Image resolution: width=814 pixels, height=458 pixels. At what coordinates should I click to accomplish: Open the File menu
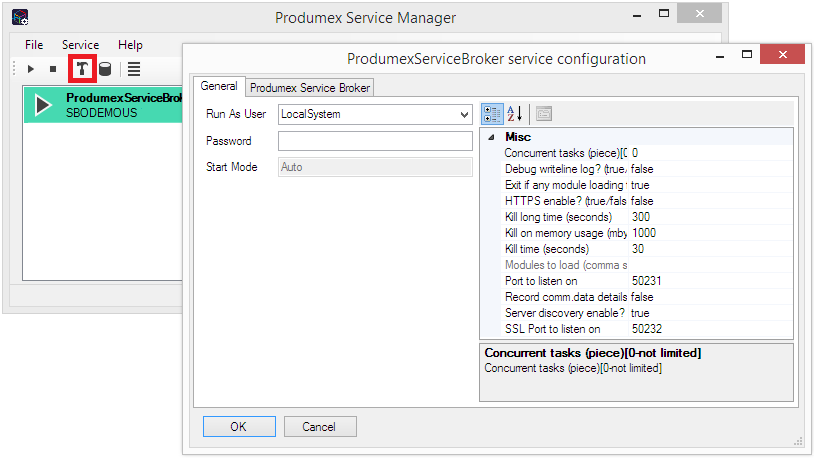click(x=34, y=45)
